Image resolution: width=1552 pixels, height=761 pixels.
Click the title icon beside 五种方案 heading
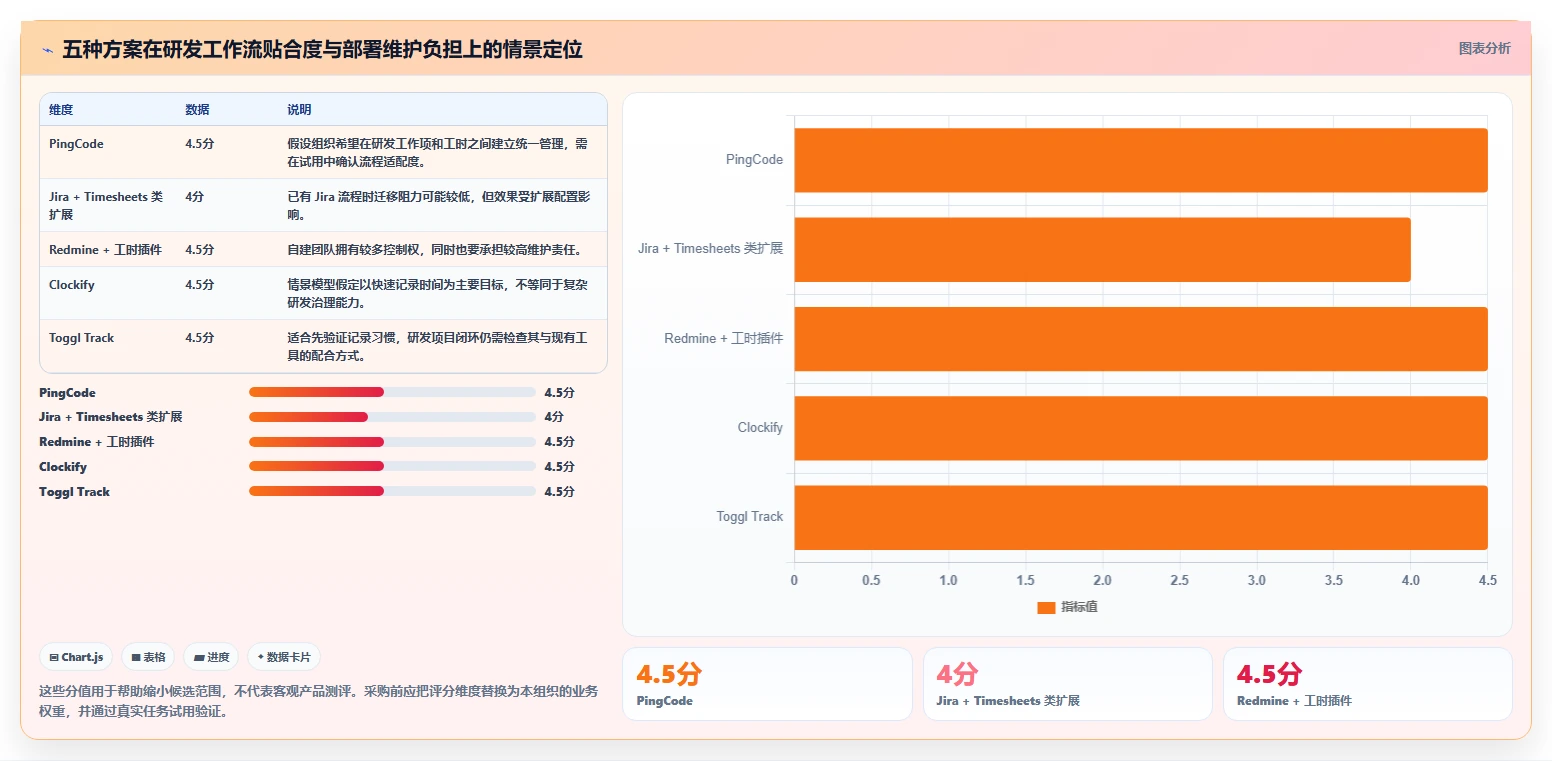47,50
